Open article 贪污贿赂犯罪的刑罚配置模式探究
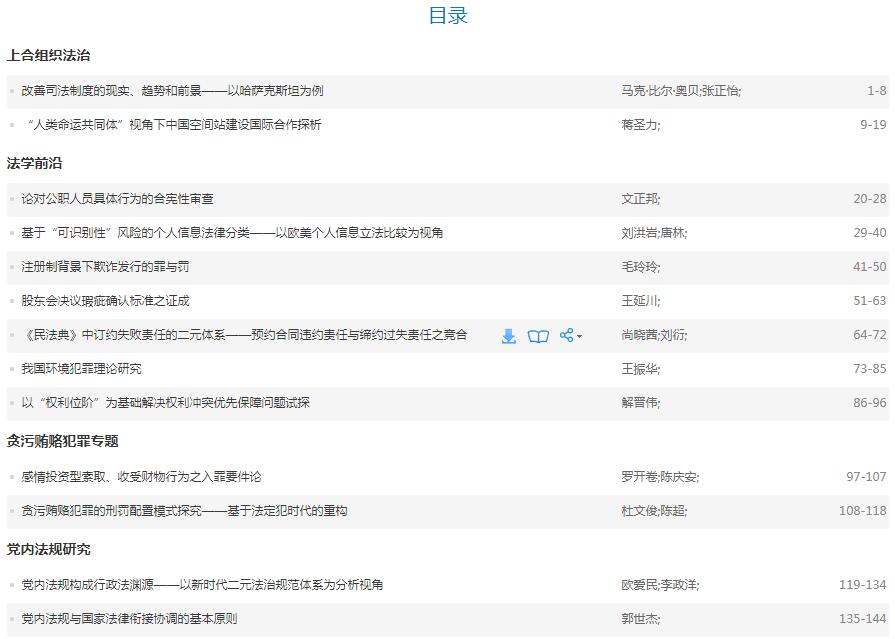This screenshot has width=895, height=639. tap(184, 511)
